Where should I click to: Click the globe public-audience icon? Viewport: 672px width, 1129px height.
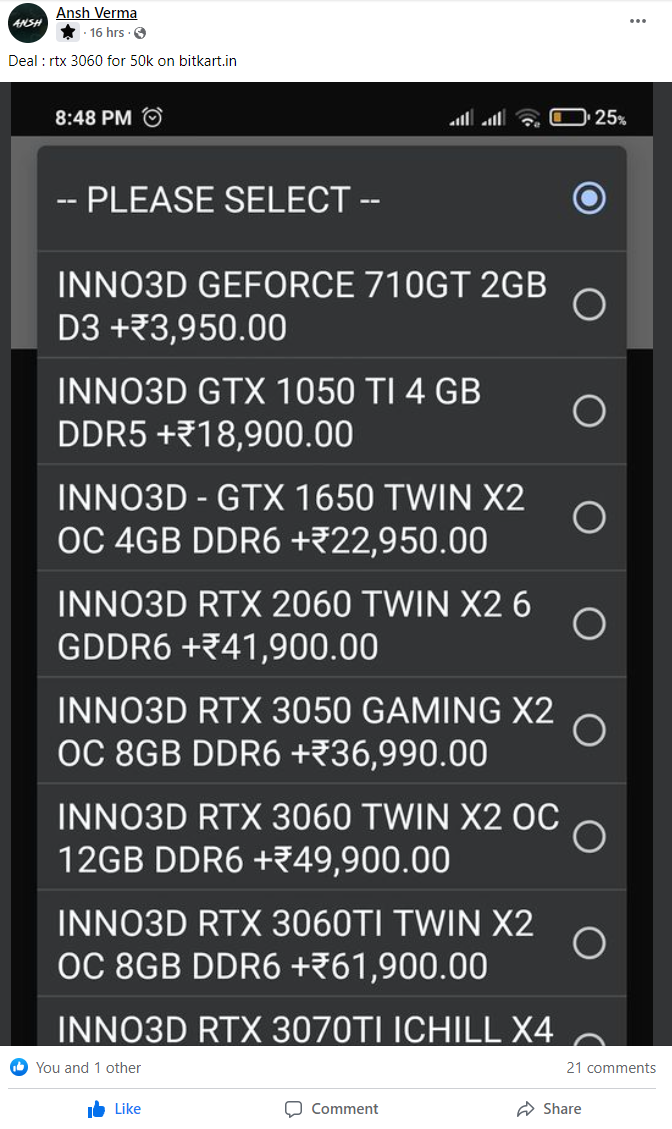pos(140,33)
